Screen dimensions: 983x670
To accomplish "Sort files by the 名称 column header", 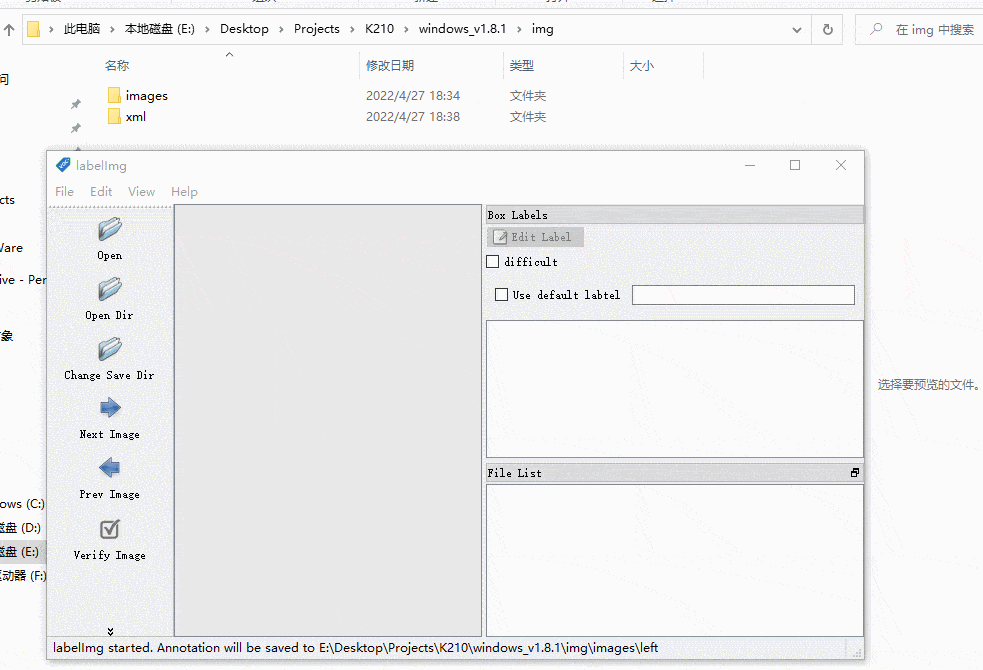I will pos(117,66).
